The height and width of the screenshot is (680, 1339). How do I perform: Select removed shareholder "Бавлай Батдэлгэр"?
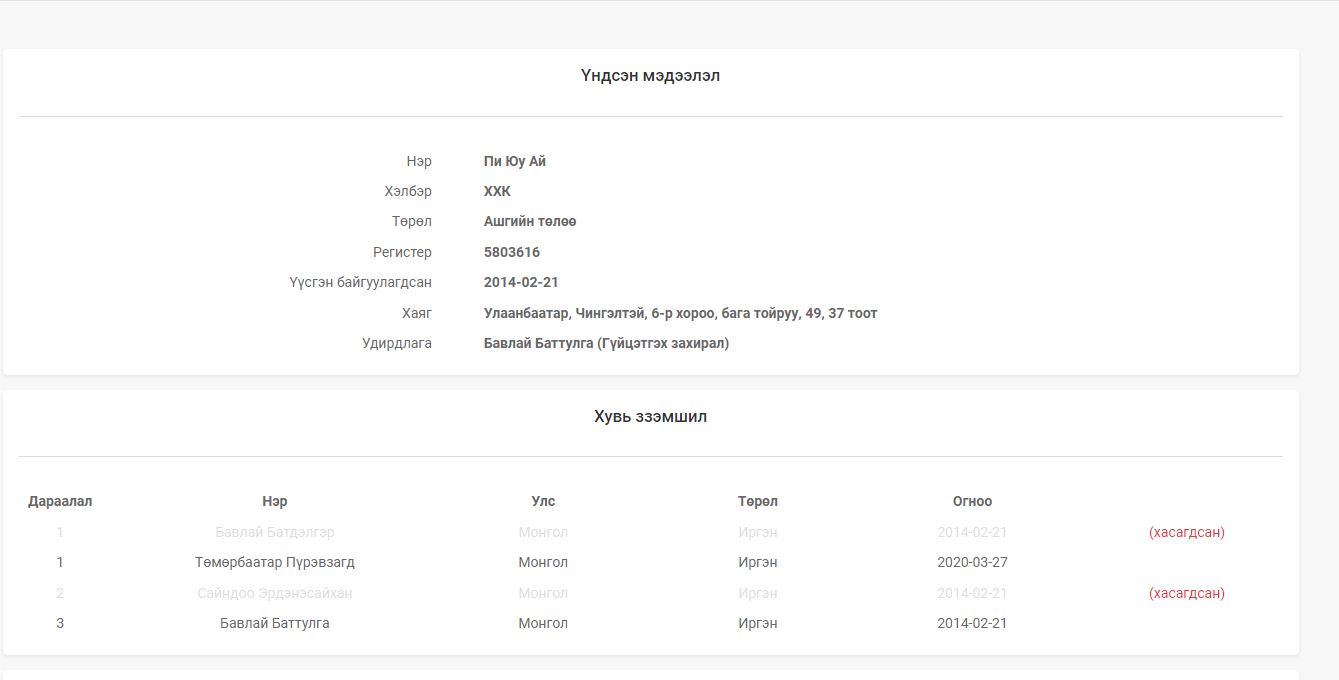[x=275, y=532]
